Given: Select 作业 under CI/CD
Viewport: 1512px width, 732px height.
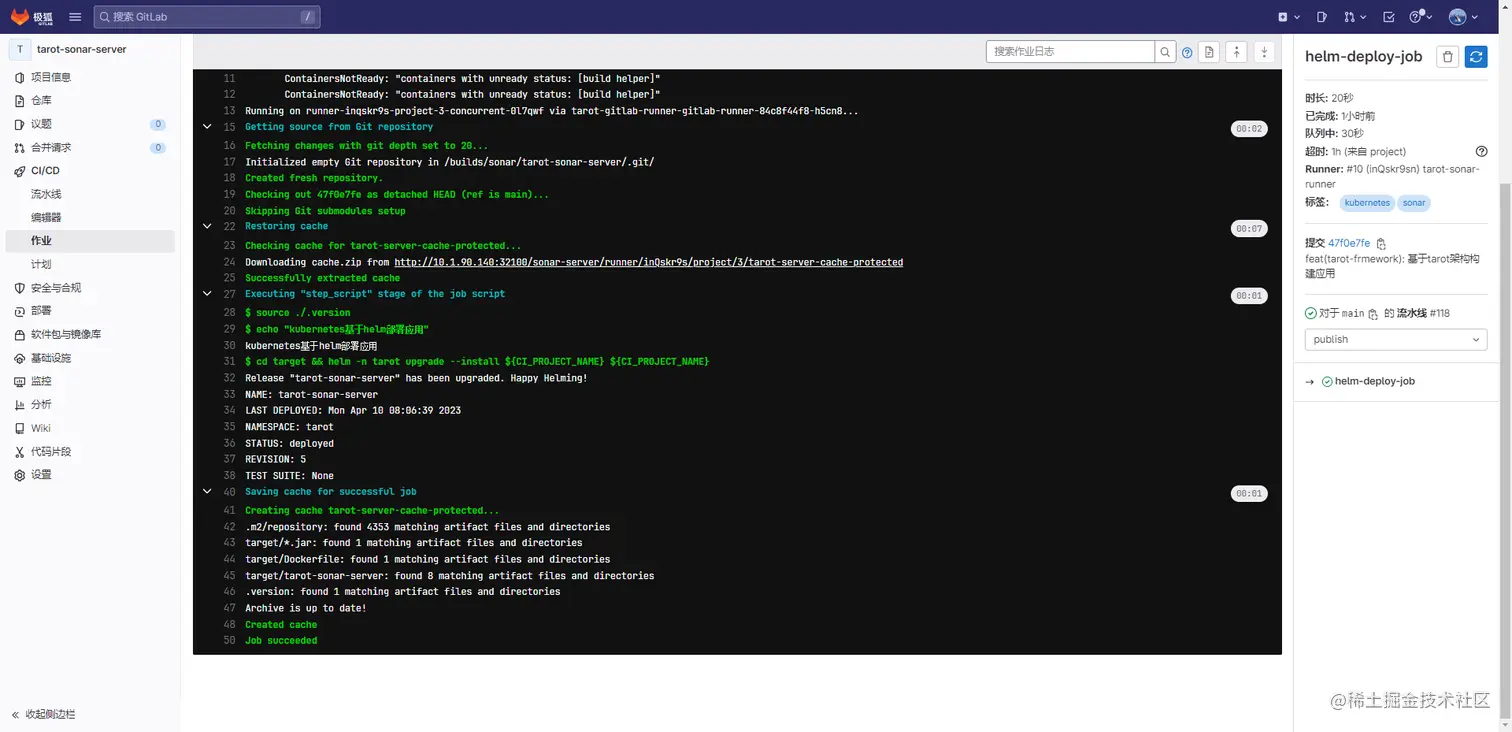Looking at the screenshot, I should 90,241.
